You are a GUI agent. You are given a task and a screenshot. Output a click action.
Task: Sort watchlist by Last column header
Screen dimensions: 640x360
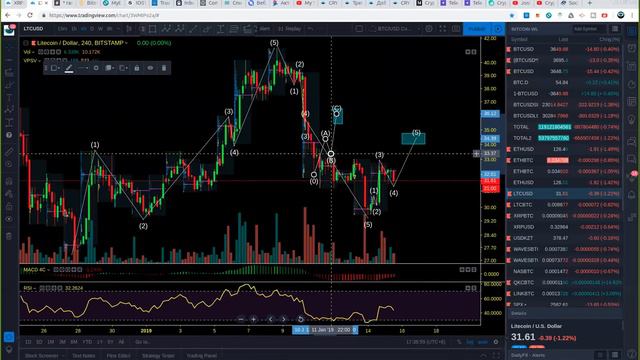pos(563,40)
